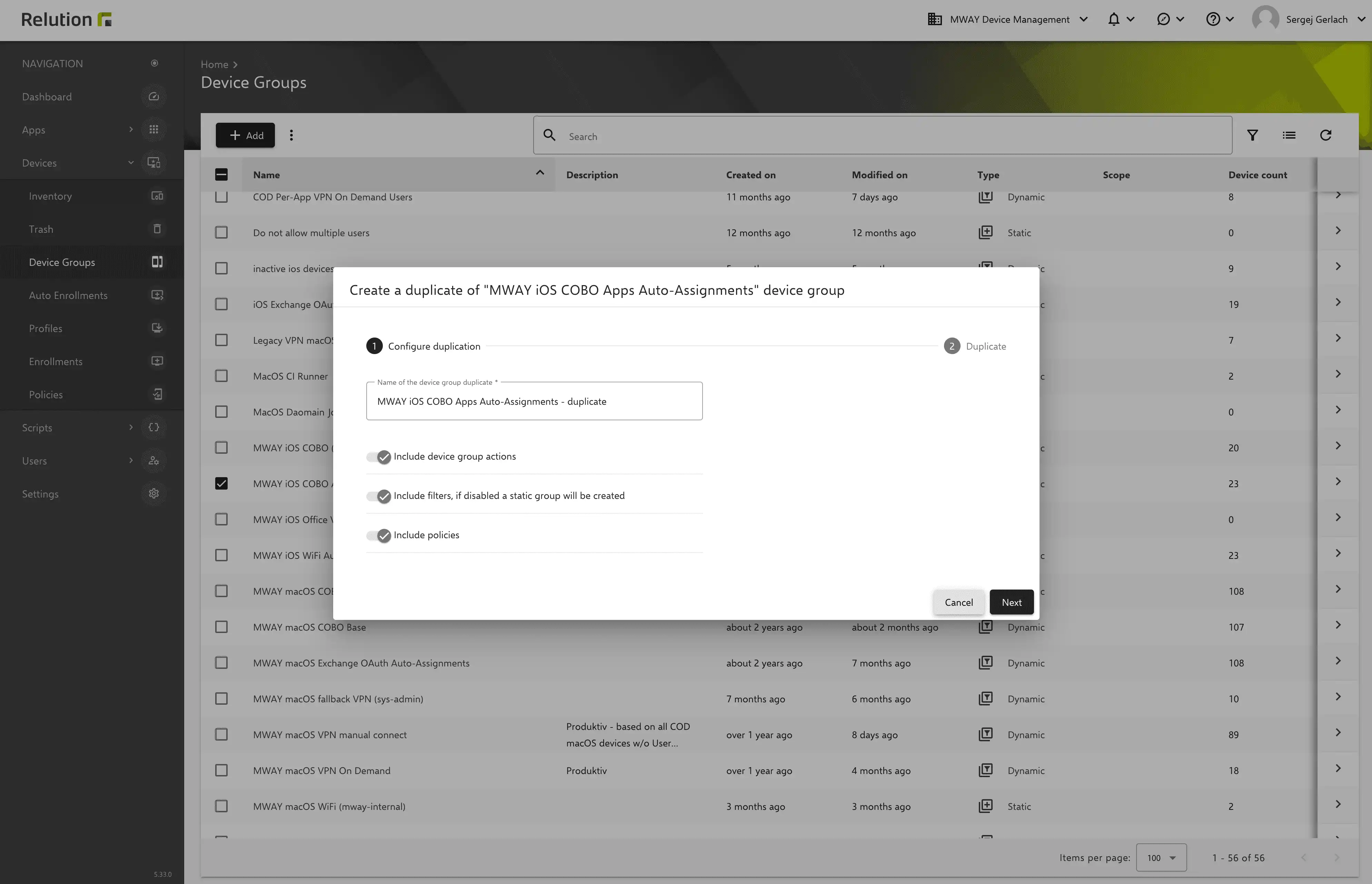Cancel the duplicate dialog

(959, 602)
